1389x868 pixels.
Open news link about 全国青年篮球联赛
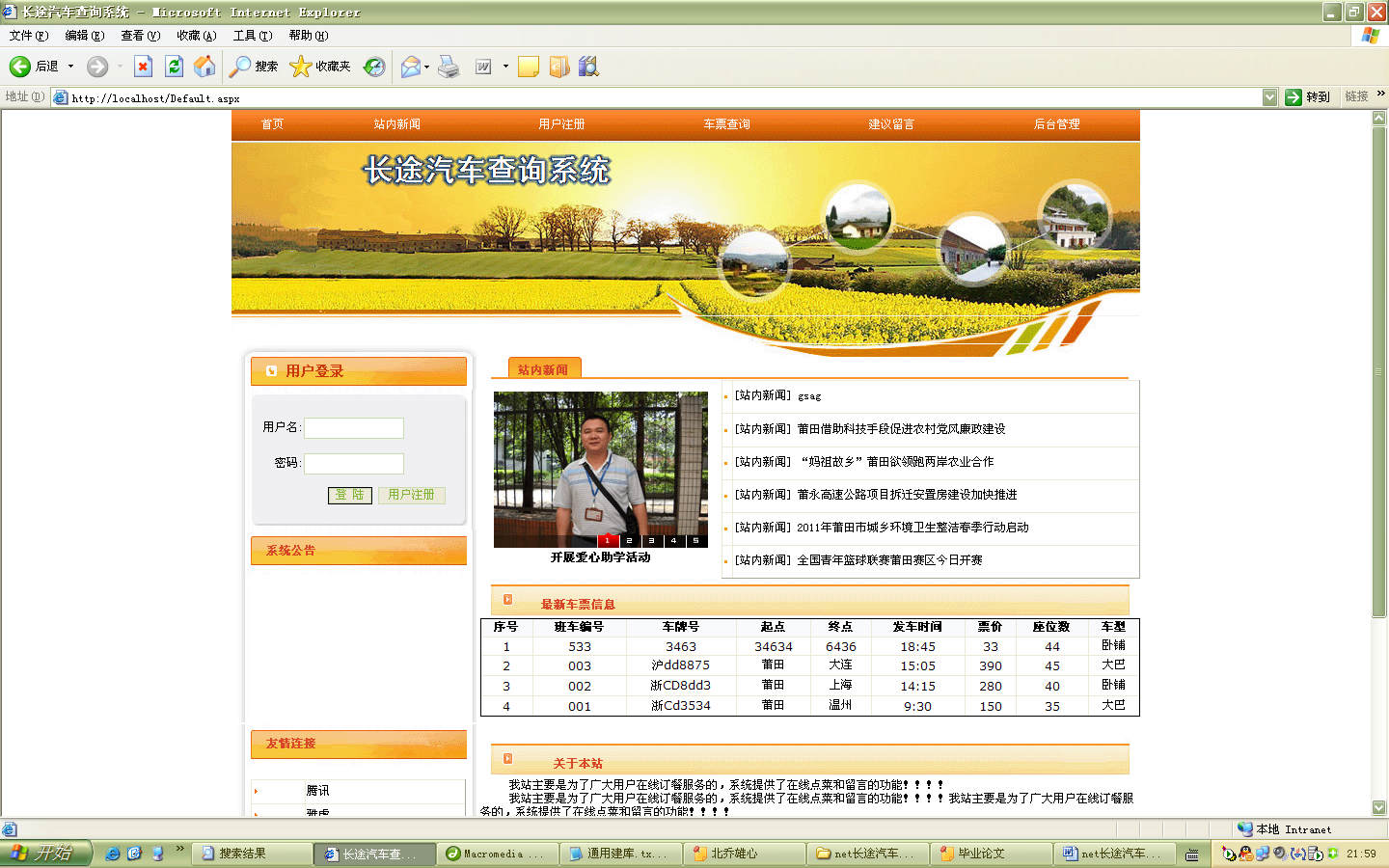tap(888, 560)
